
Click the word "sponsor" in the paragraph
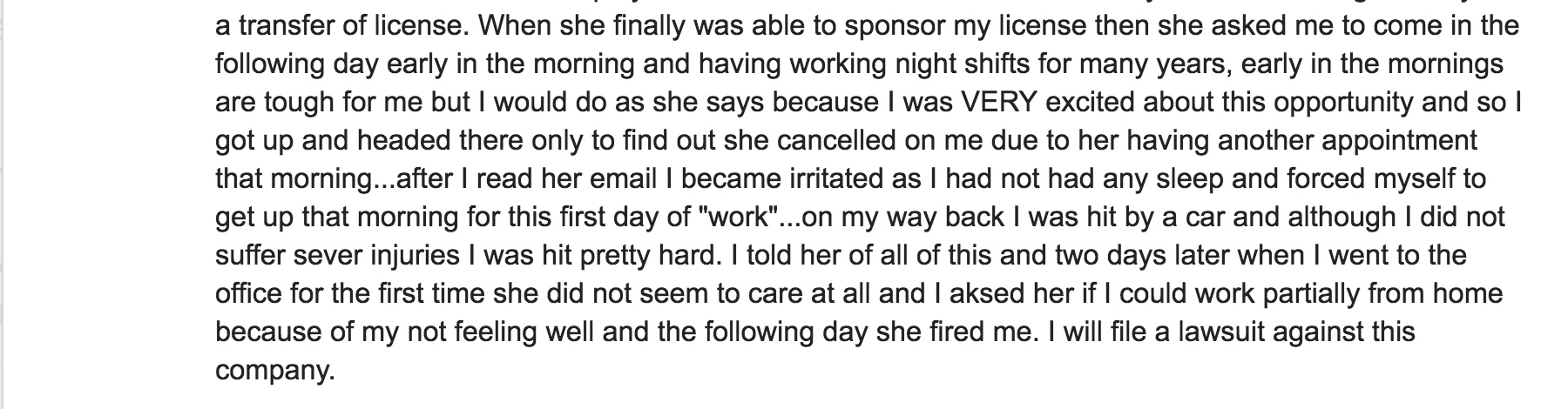pos(892,25)
